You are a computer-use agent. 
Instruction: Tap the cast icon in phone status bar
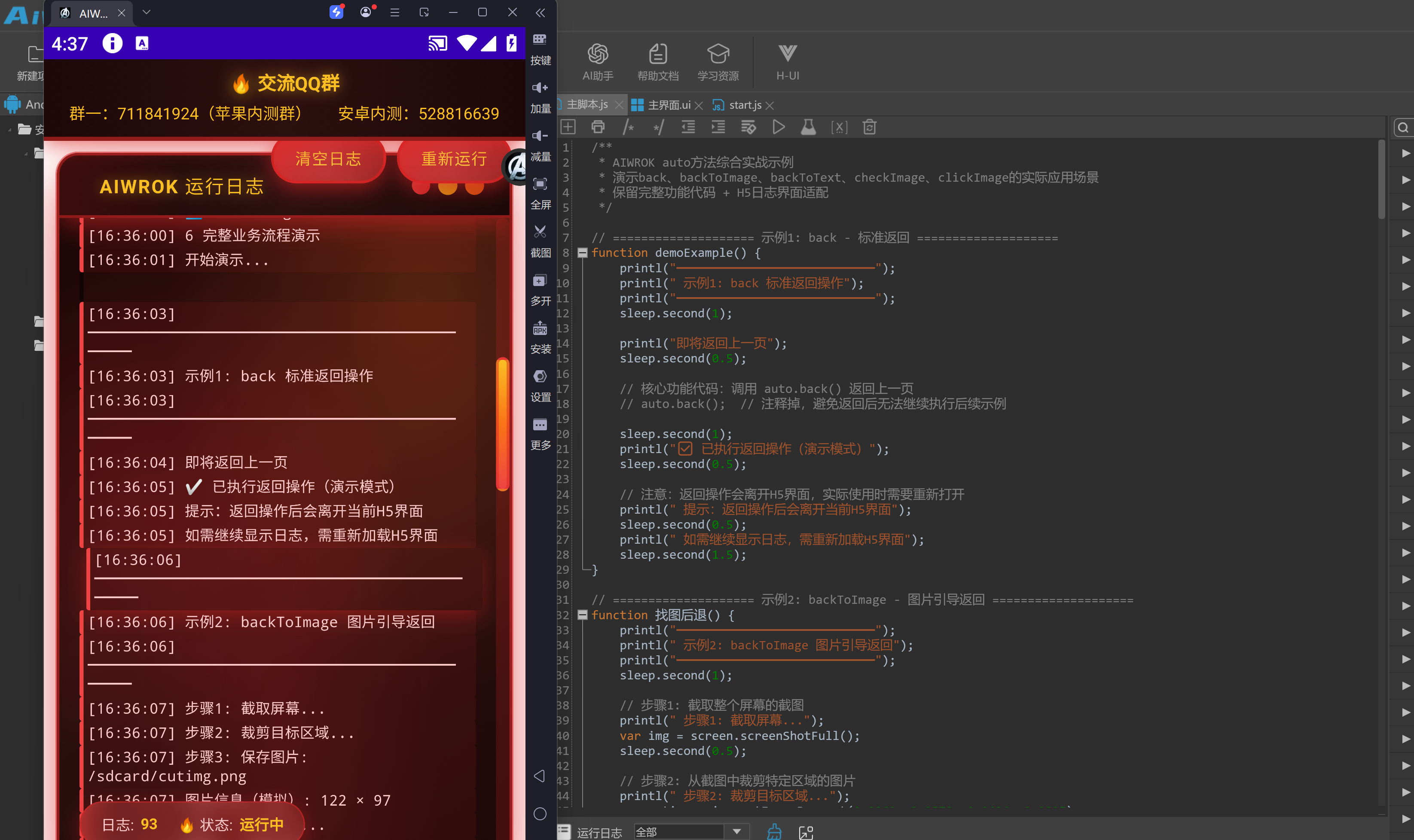pos(438,43)
